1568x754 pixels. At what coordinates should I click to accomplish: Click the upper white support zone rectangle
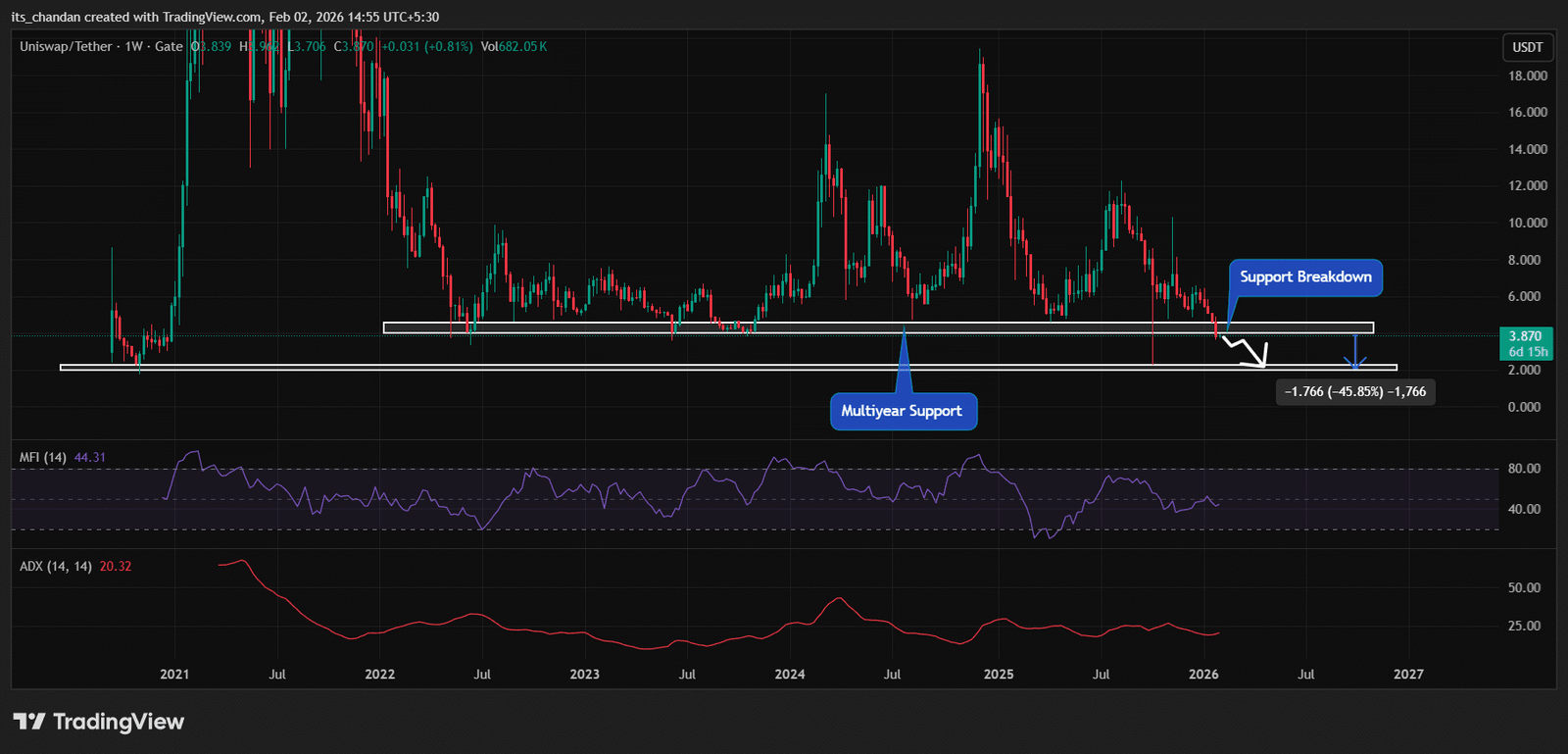coord(784,328)
